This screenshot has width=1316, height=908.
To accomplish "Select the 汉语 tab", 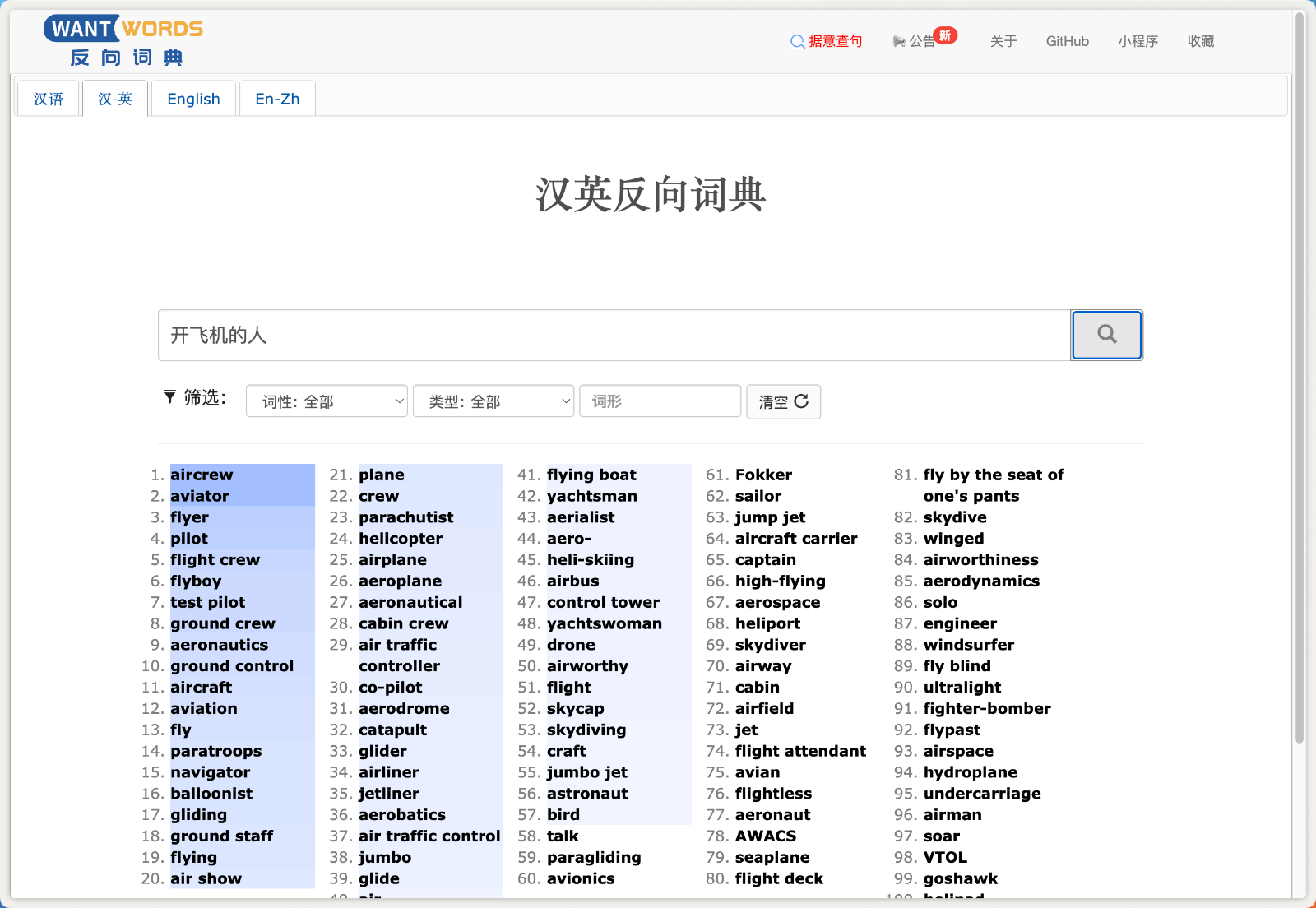I will [x=48, y=98].
